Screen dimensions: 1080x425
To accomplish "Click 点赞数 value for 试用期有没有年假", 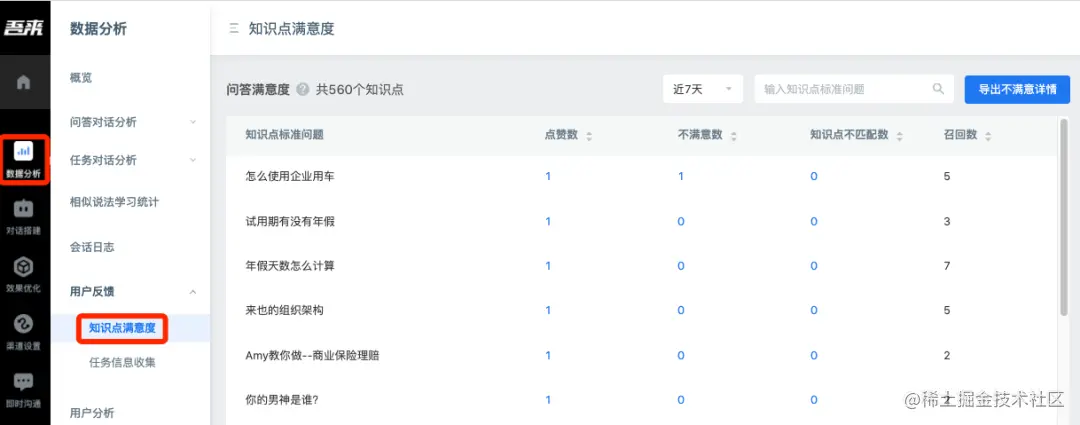I will pos(548,221).
